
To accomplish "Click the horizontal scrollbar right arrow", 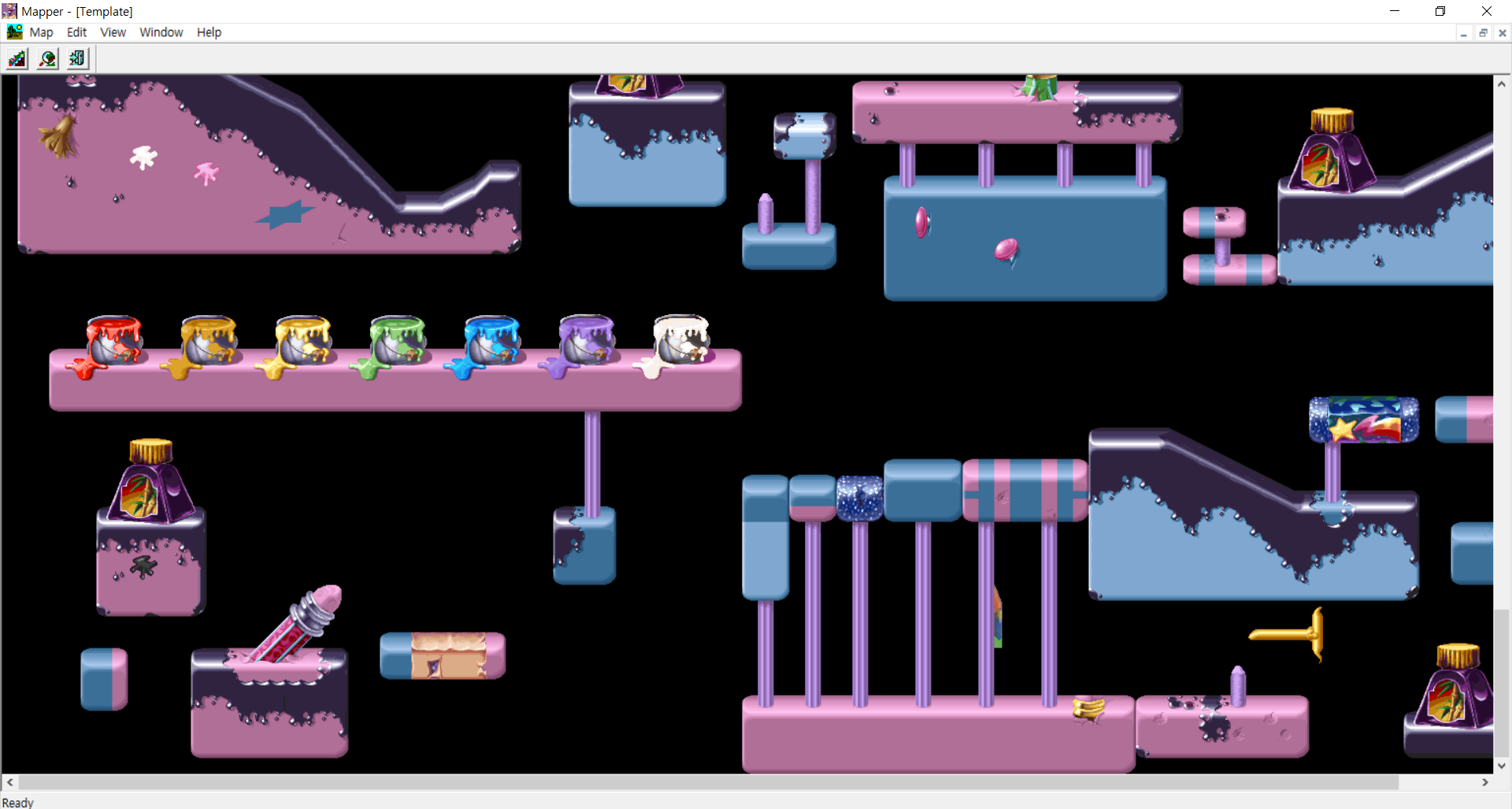I will [x=1485, y=782].
